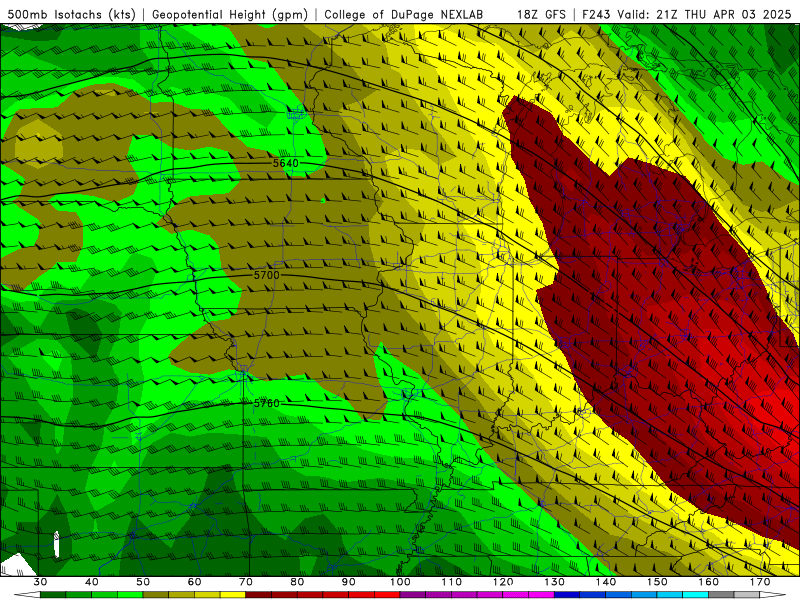The width and height of the screenshot is (800, 600).
Task: Click the 80 value on the color scale
Action: click(x=297, y=582)
